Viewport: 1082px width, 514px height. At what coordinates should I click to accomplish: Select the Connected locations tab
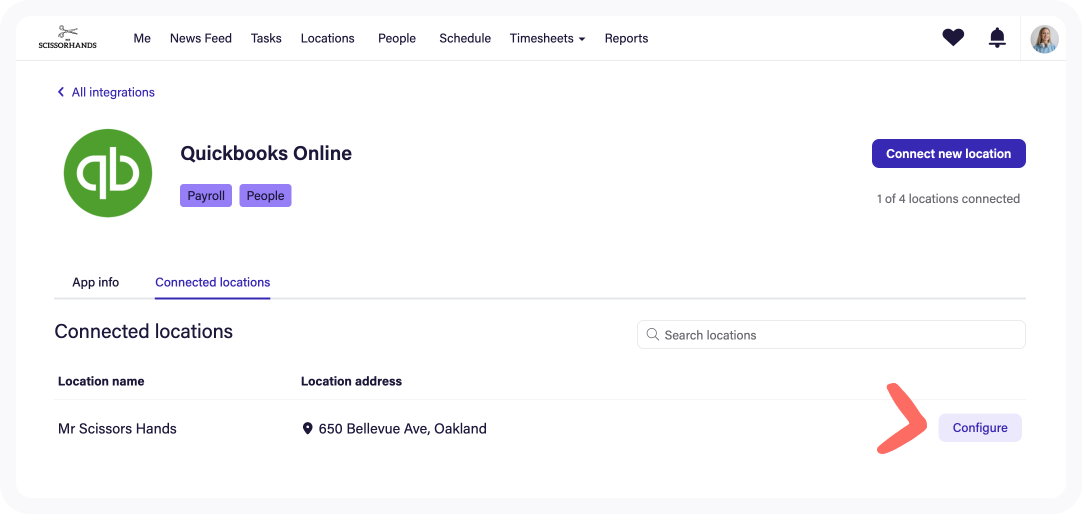click(x=213, y=282)
